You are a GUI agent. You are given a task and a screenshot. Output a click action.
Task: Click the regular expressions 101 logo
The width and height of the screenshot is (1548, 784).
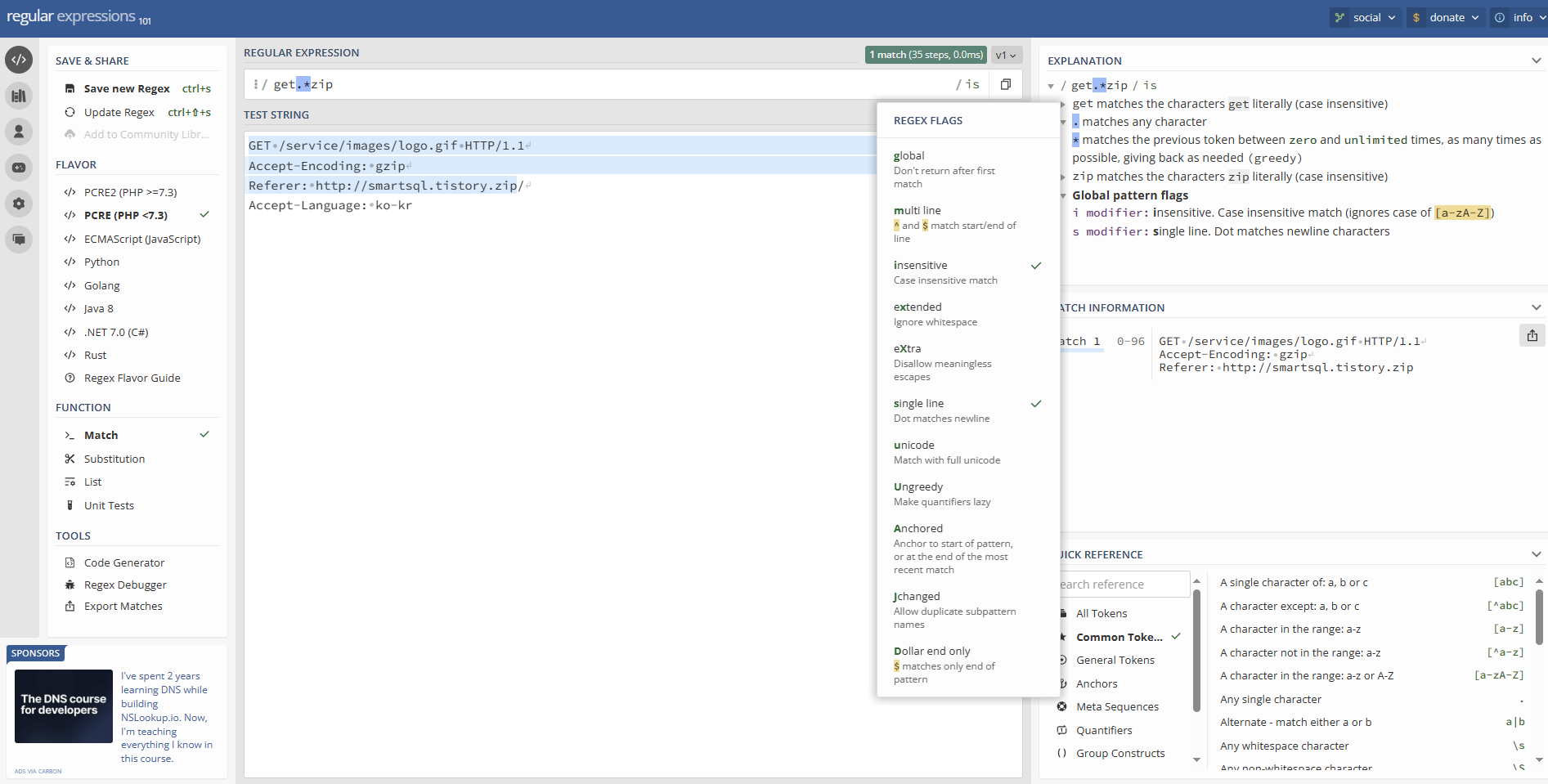point(79,16)
